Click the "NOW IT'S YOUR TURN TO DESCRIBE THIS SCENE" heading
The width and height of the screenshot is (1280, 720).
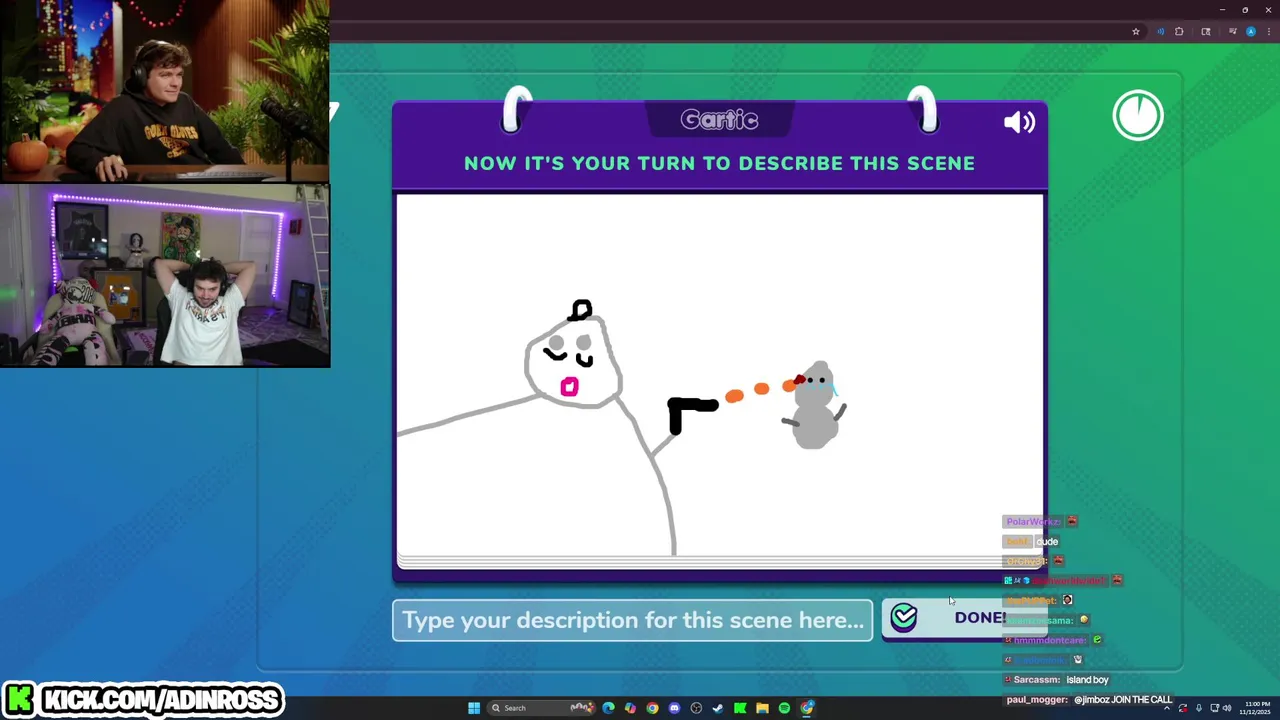719,163
